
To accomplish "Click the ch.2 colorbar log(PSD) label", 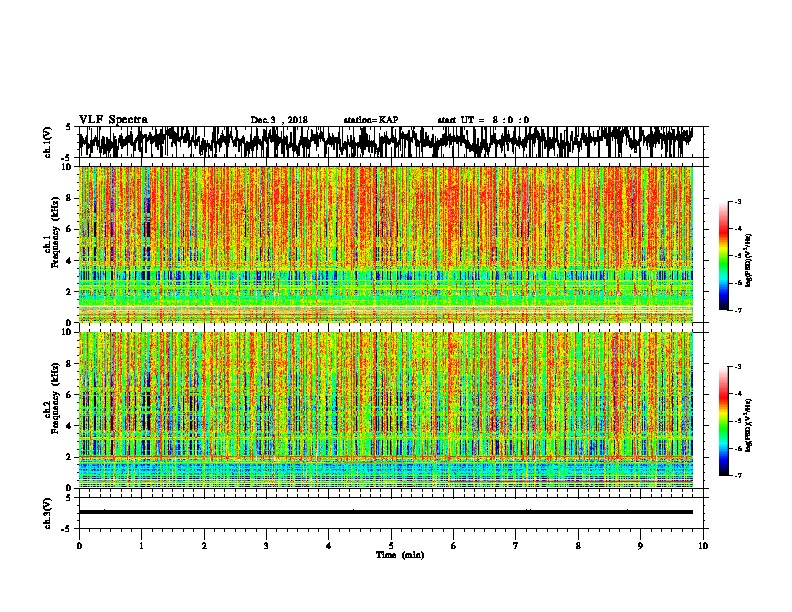I will tap(749, 425).
